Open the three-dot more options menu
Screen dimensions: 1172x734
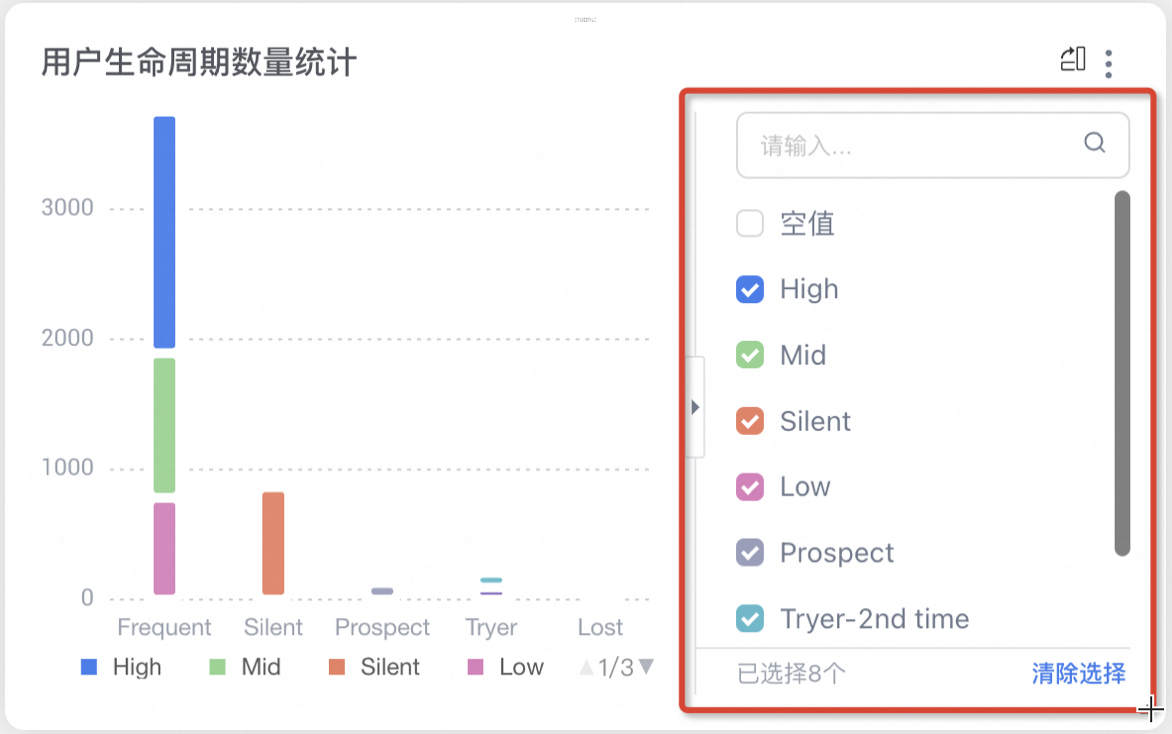[x=1108, y=64]
